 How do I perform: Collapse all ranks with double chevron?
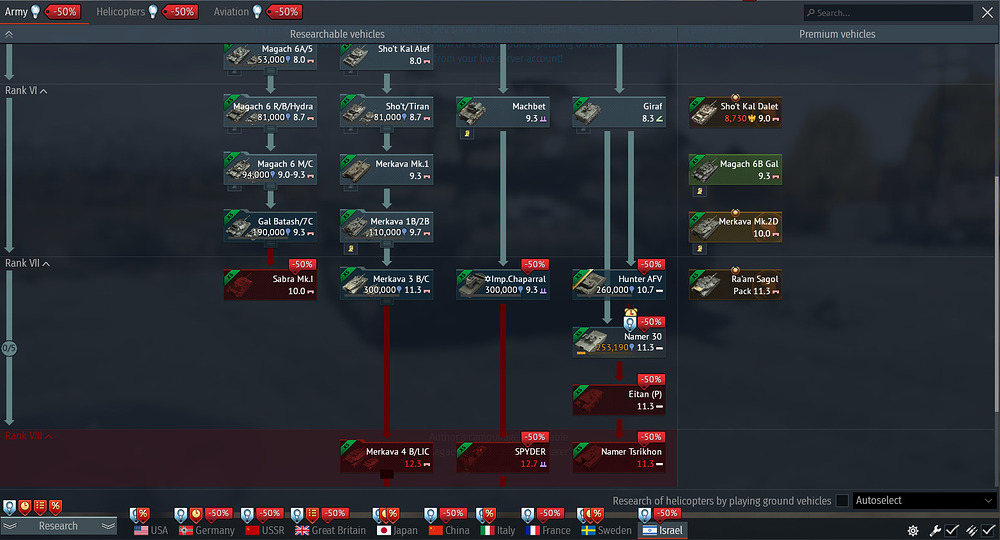click(x=9, y=34)
